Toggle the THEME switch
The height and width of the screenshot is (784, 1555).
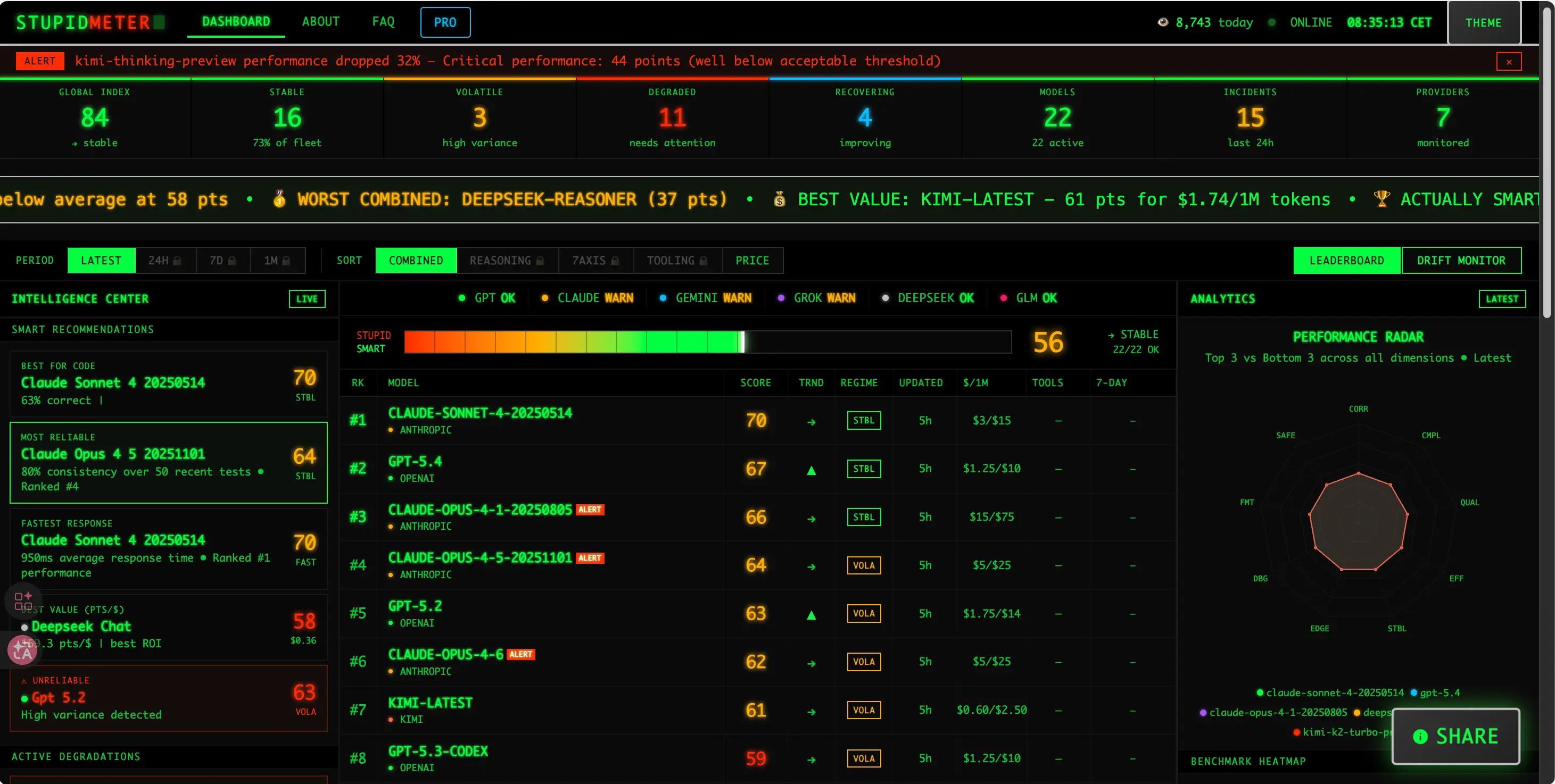click(x=1483, y=23)
